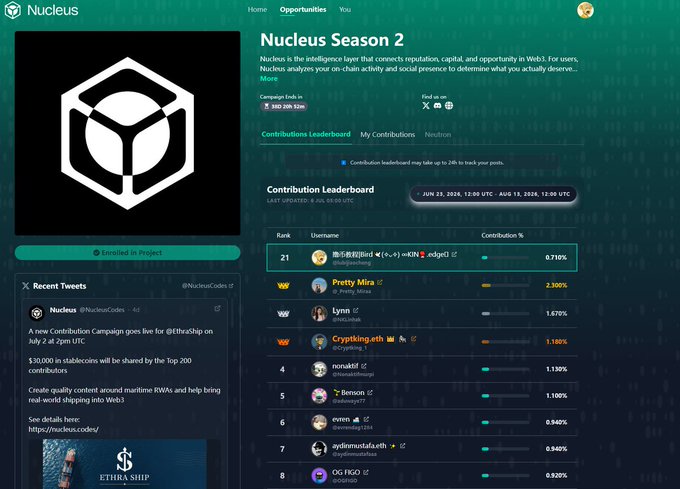Click the Rank column header
The image size is (680, 489).
point(283,235)
